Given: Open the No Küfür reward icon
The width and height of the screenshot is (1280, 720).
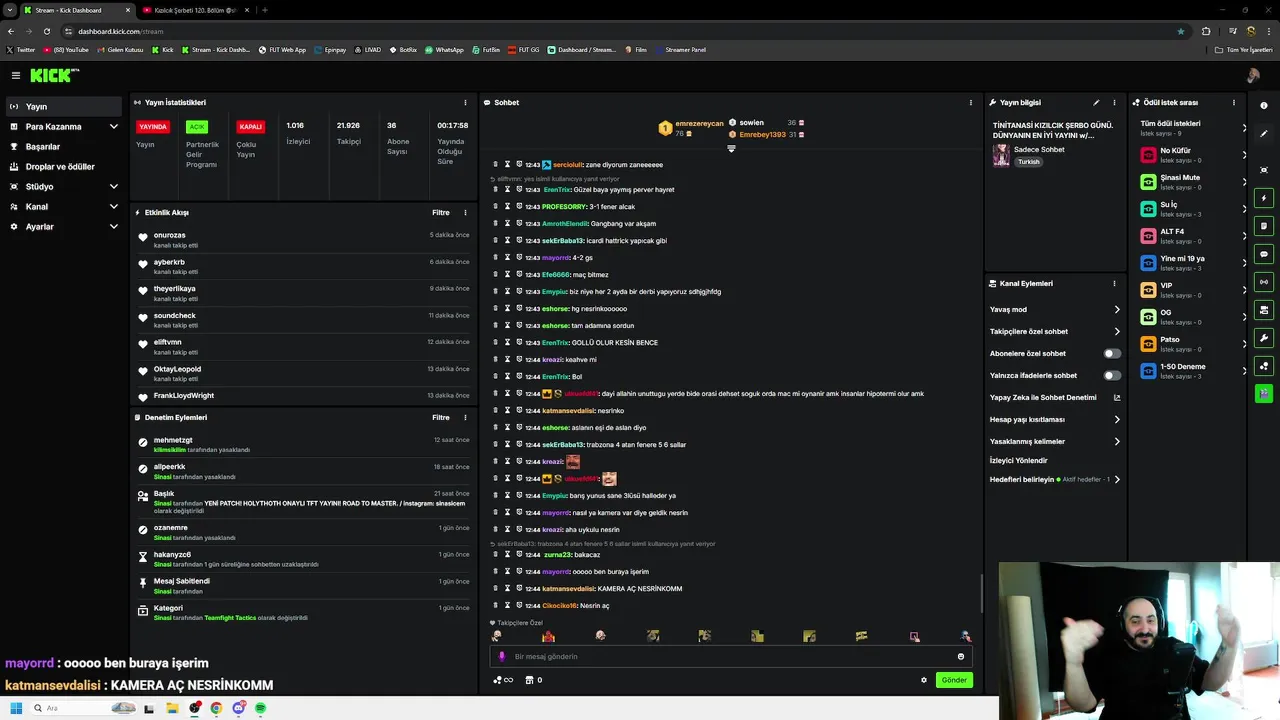Looking at the screenshot, I should coord(1149,154).
